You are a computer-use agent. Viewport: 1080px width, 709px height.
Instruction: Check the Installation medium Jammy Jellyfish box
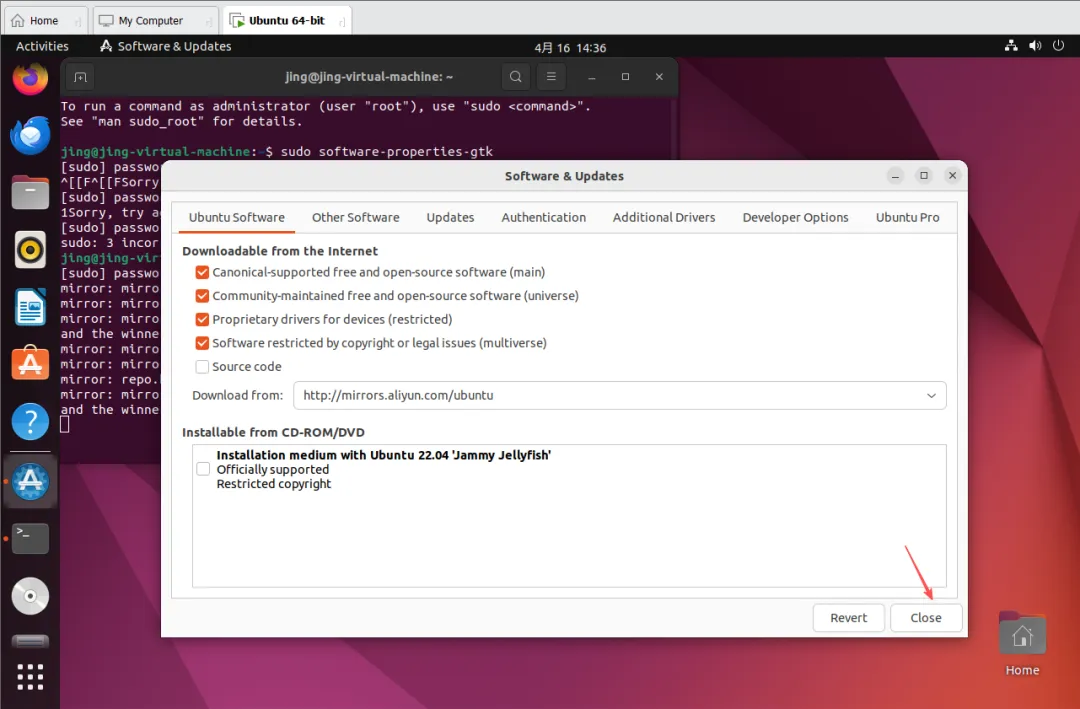(x=203, y=469)
